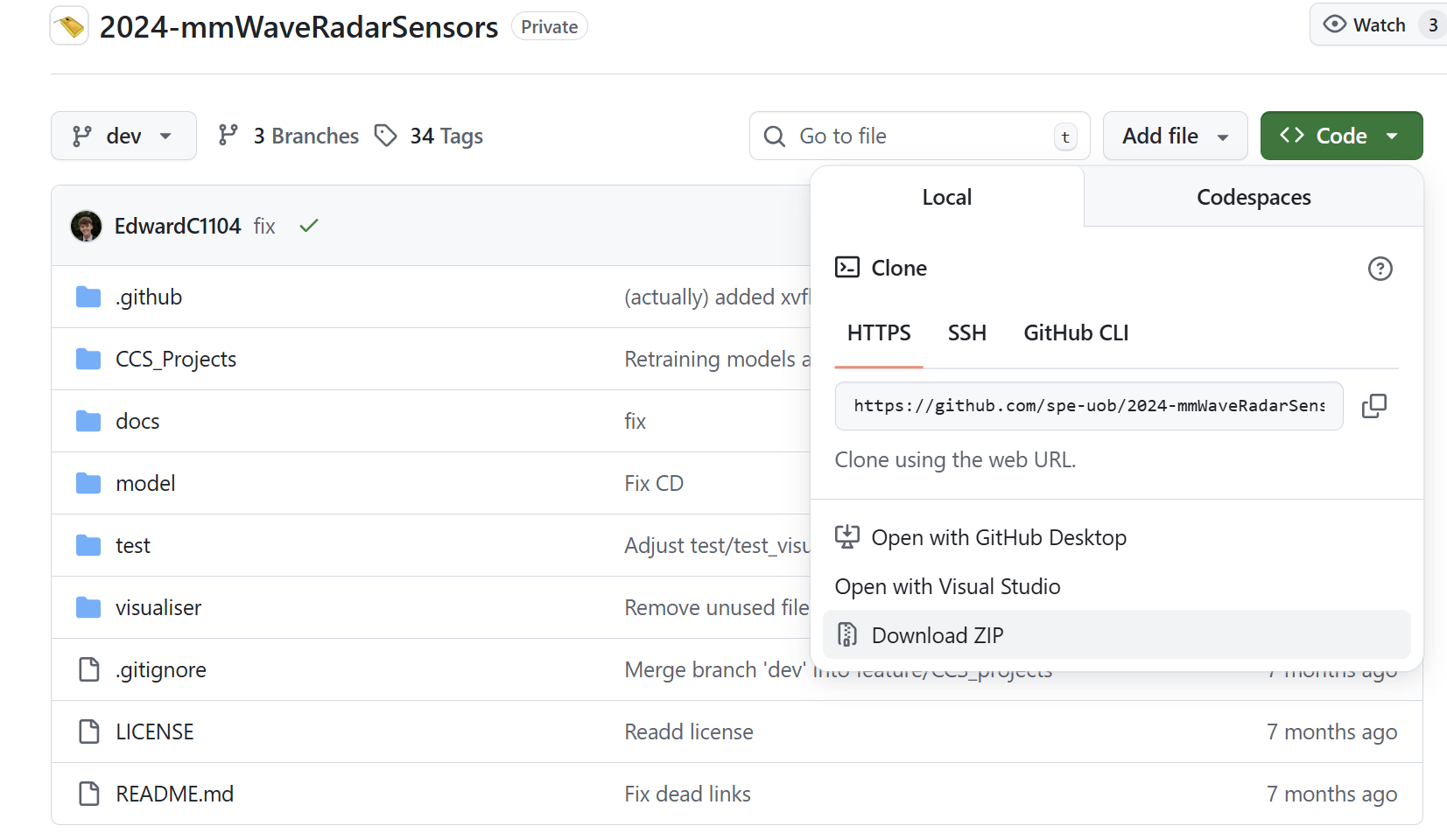Click the Private visibility badge
This screenshot has height=840, width=1447.
[549, 27]
